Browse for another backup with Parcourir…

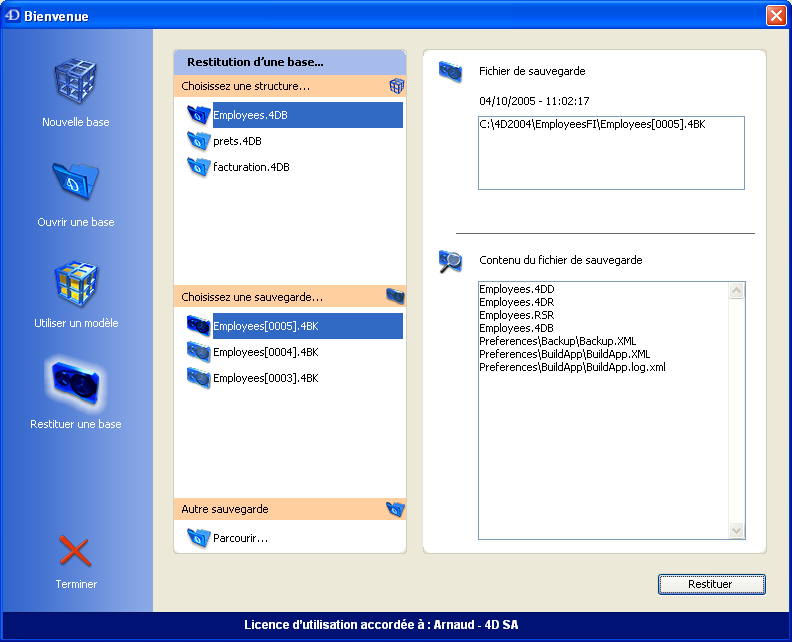tap(240, 538)
